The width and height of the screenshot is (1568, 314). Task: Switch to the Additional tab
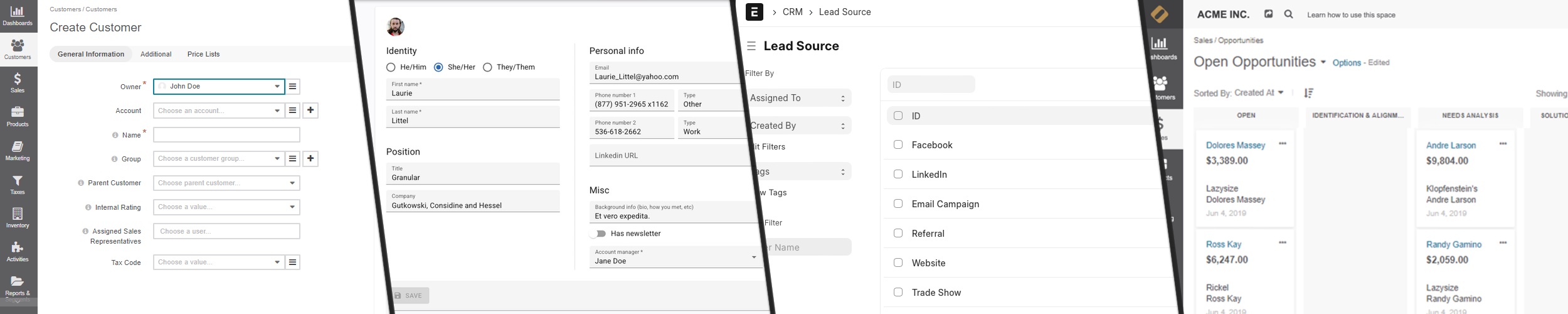point(156,55)
